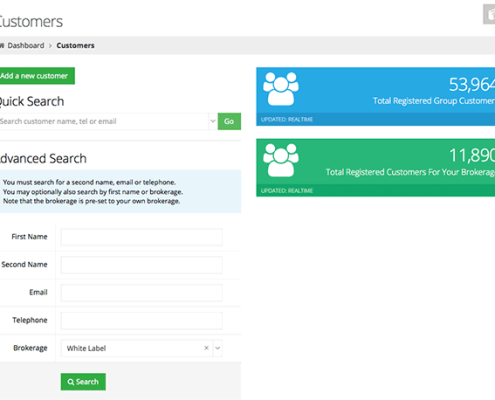Viewport: 495px width, 400px height.
Task: Select the Customers breadcrumb item
Action: 75,46
